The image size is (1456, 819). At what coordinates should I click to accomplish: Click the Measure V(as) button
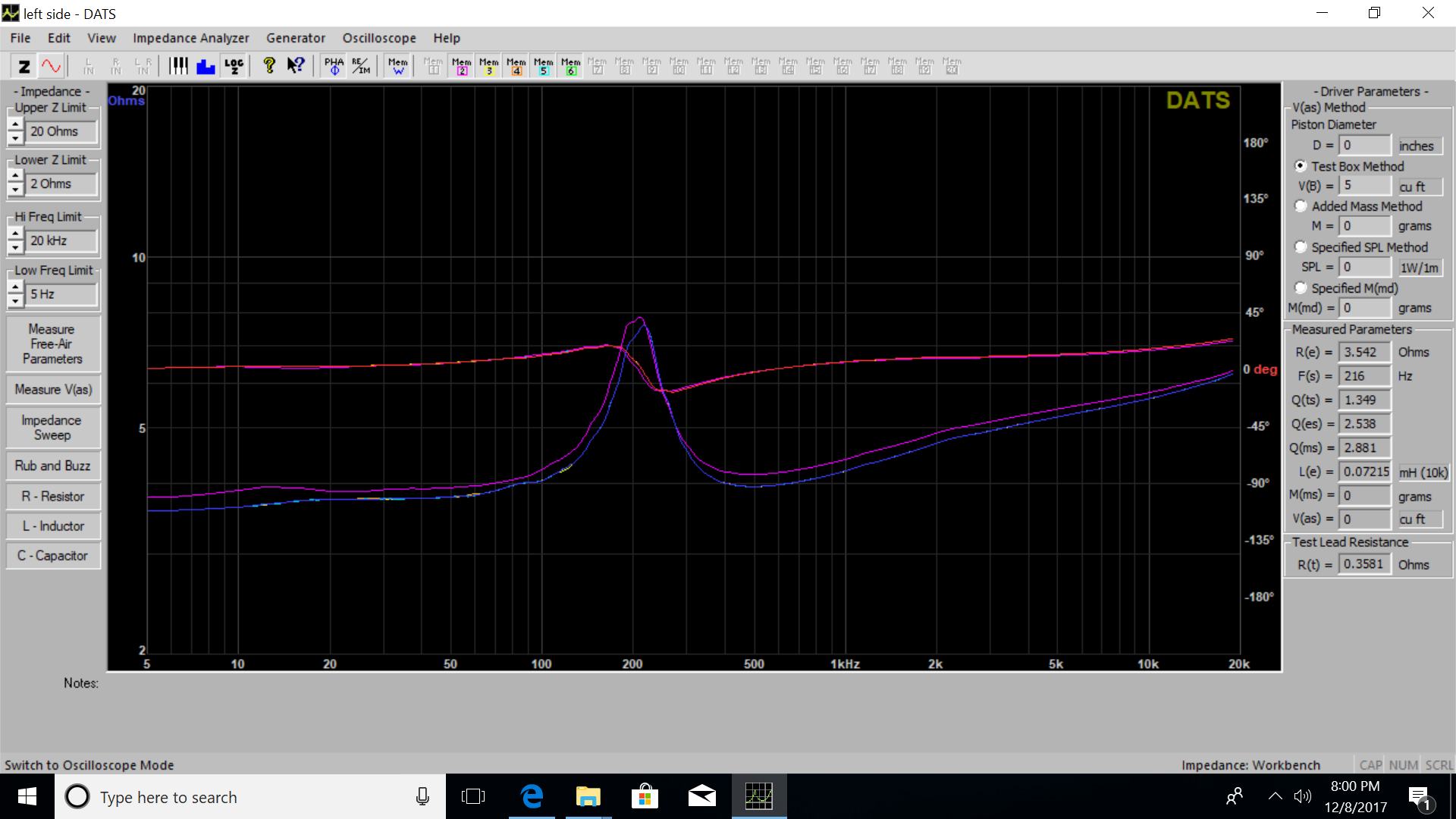coord(52,389)
